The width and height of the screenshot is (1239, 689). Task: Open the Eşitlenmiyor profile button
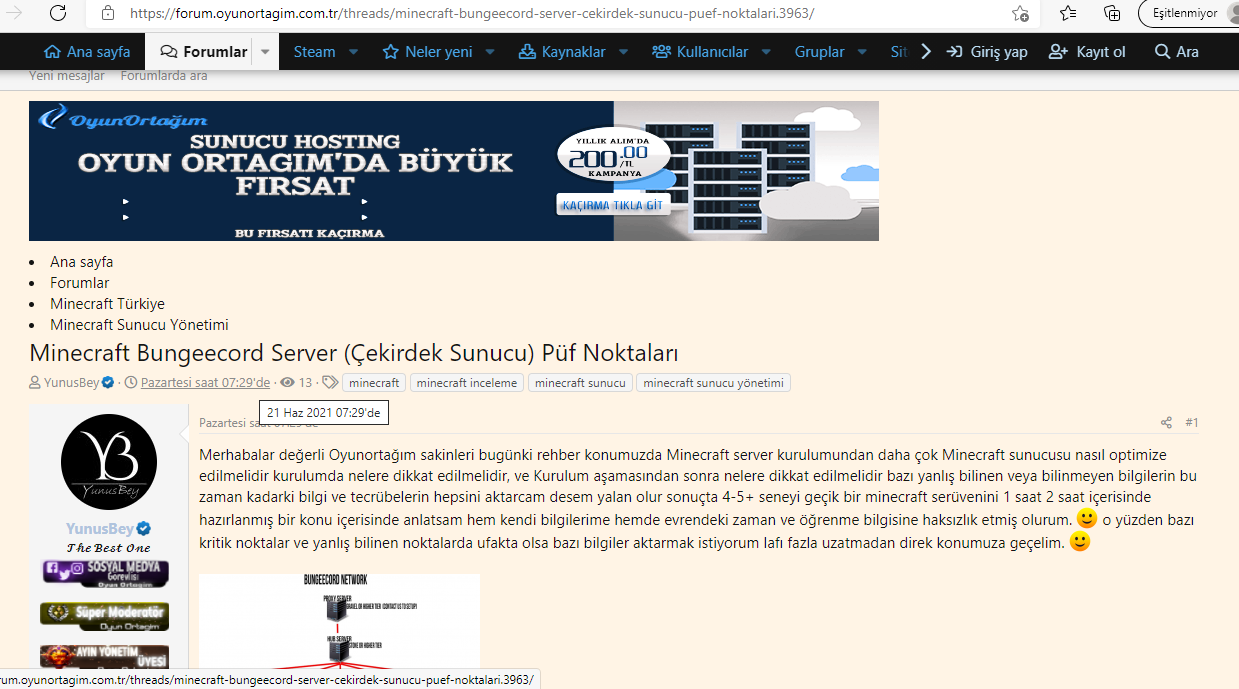(1188, 13)
